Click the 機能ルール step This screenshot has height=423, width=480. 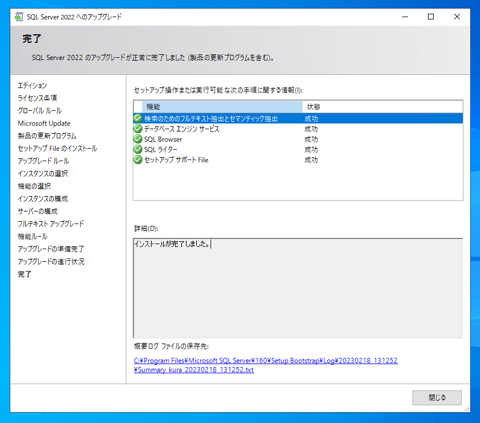[33, 236]
